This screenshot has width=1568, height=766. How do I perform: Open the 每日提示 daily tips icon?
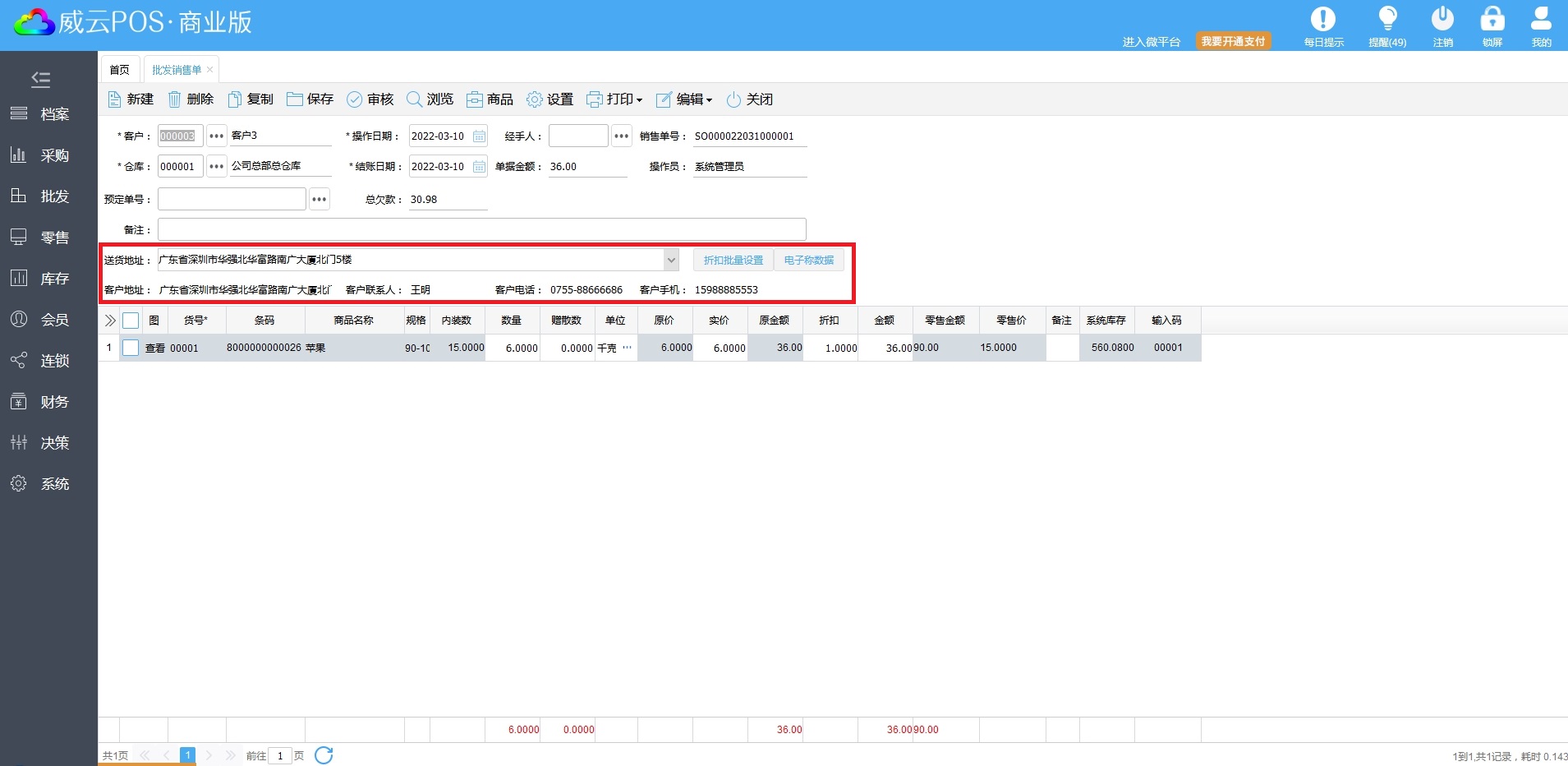tap(1322, 20)
